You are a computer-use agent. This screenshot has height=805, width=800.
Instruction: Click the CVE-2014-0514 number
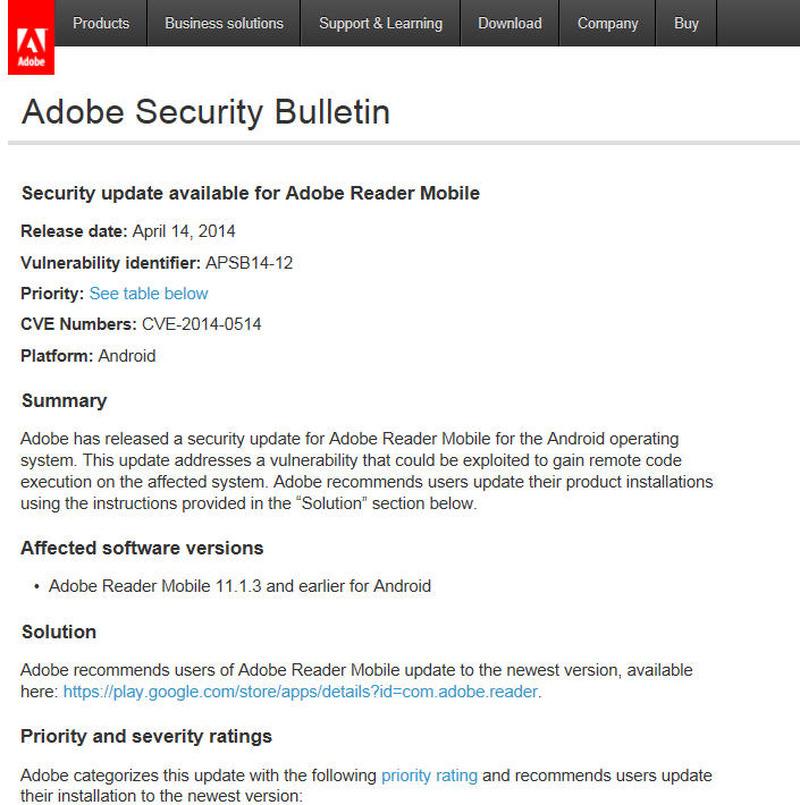click(x=201, y=324)
